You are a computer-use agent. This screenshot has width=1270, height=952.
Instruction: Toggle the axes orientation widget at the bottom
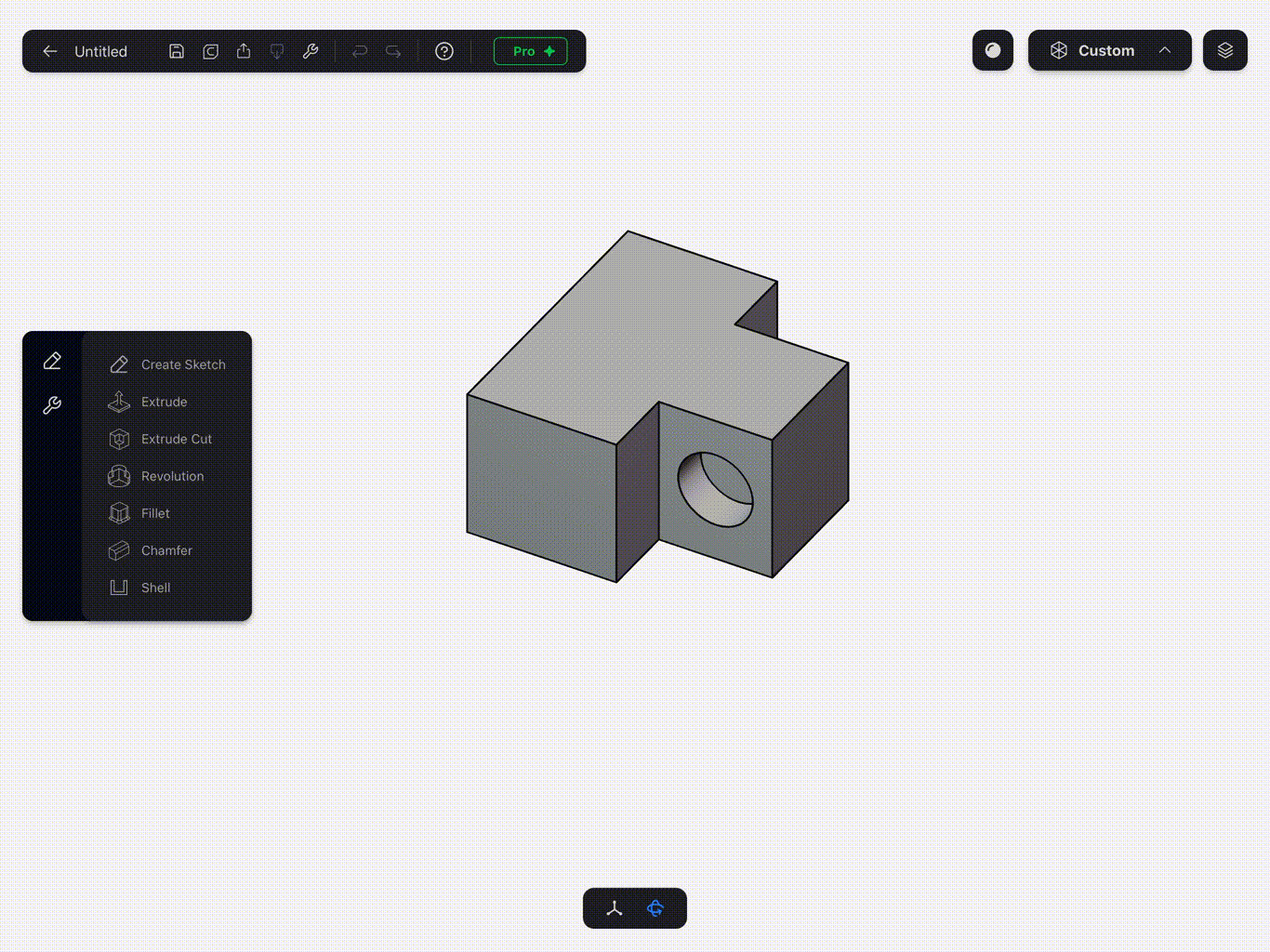pos(614,908)
